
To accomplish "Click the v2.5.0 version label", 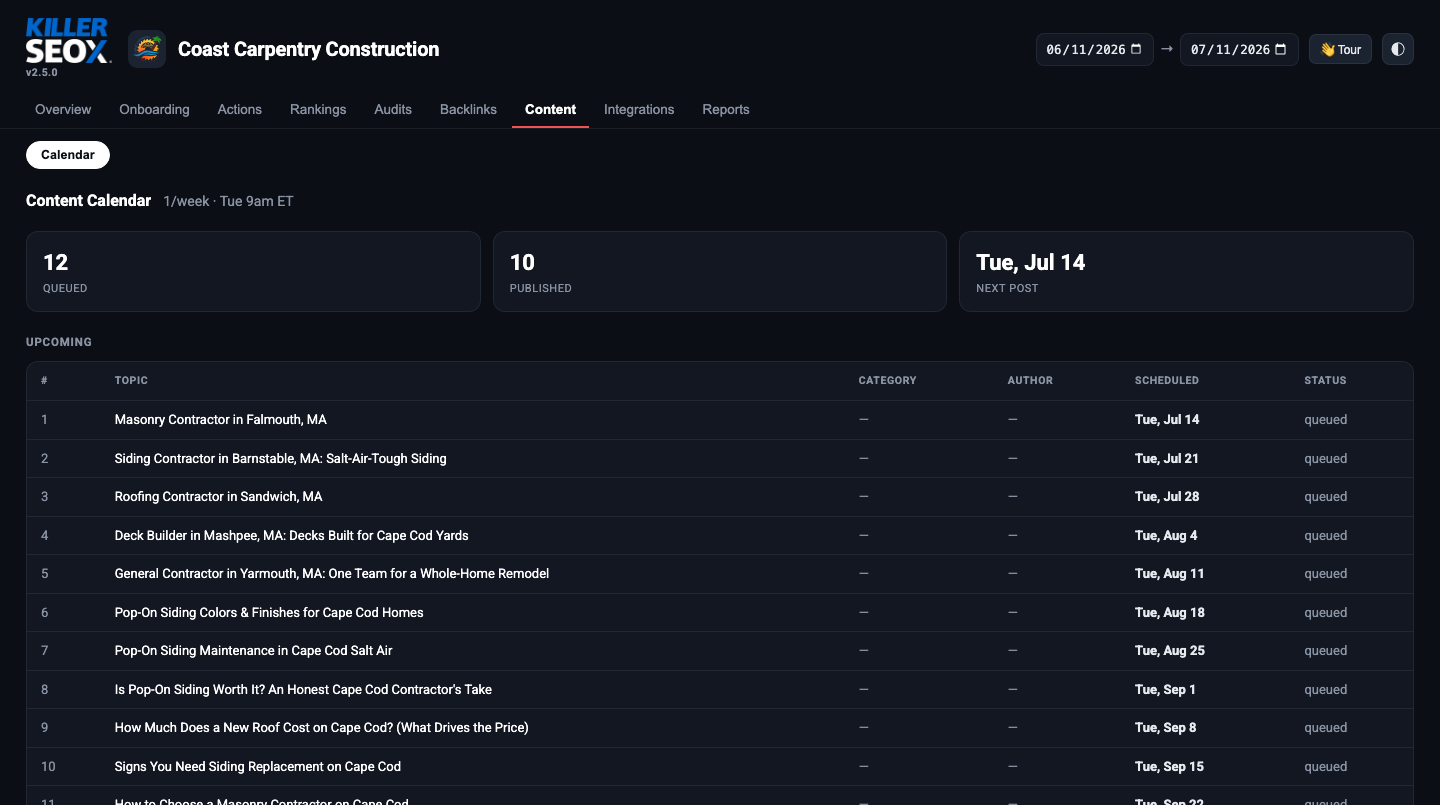I will 42,73.
